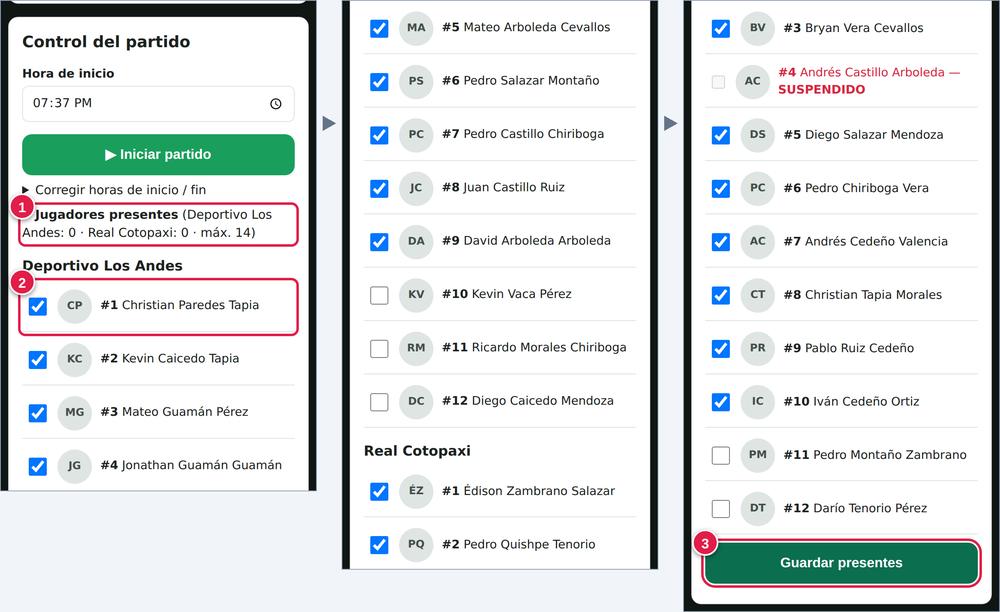Click the DA avatar of David Arboleda Arboleda
The height and width of the screenshot is (612, 1000).
point(416,242)
